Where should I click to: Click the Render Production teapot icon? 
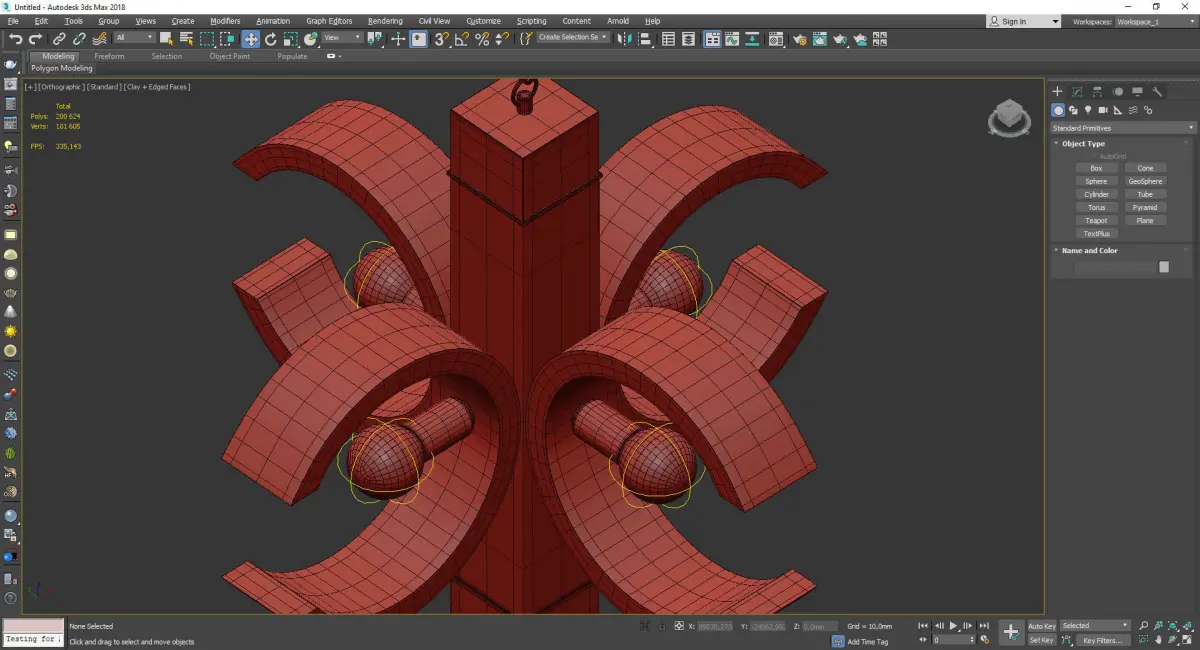839,39
